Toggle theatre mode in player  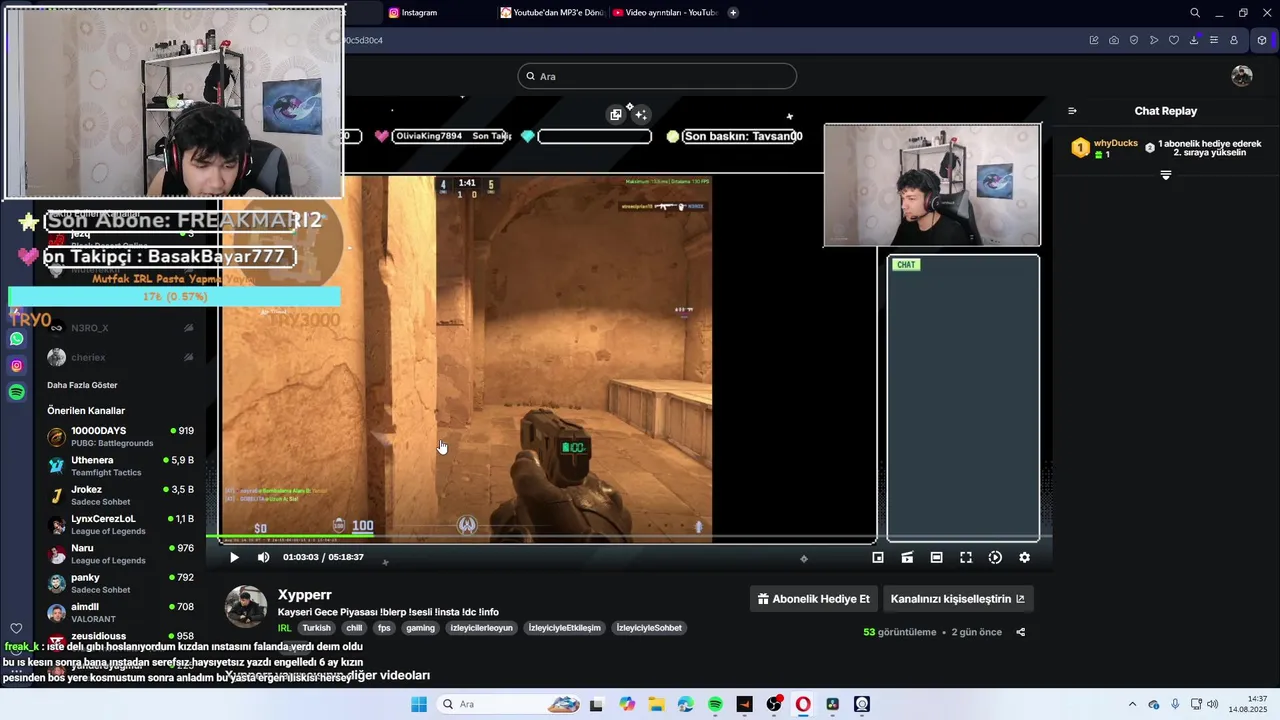[x=936, y=558]
